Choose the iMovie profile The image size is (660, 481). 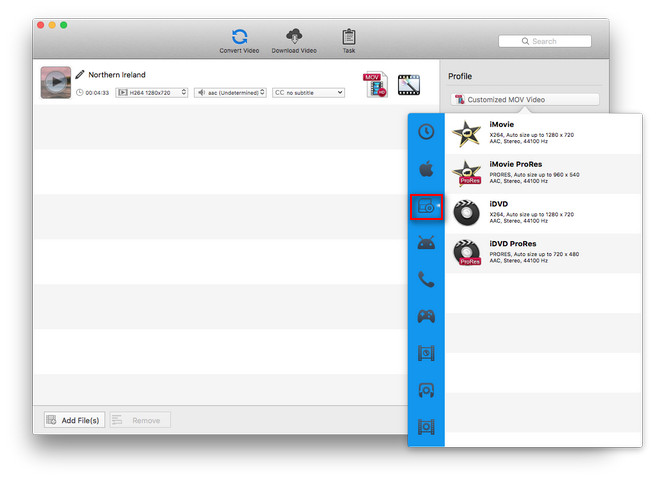coord(543,133)
